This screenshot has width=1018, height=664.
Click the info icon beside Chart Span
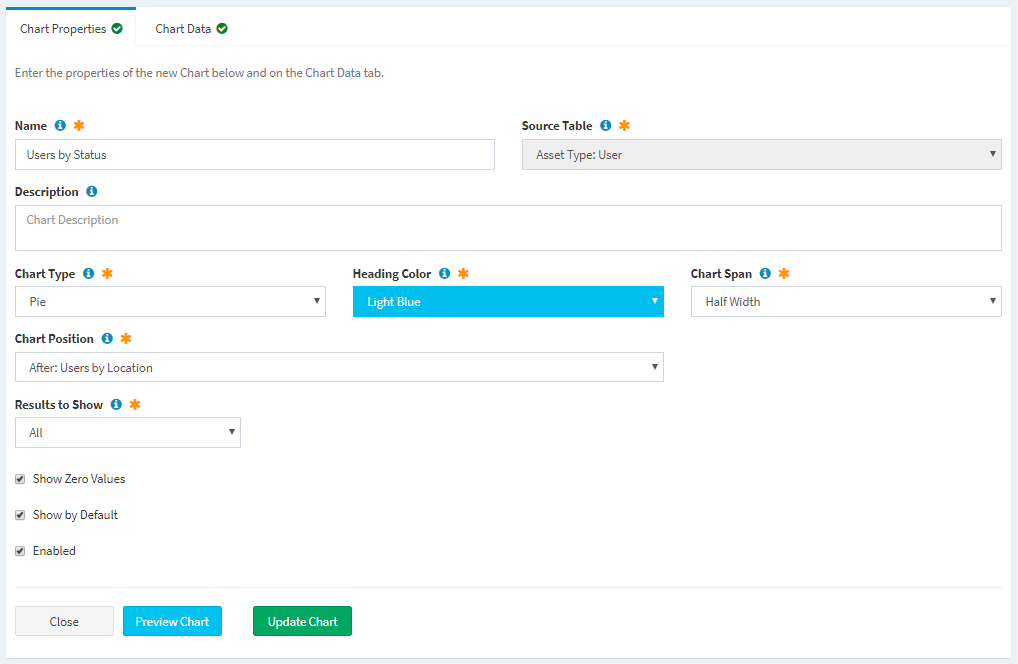pyautogui.click(x=765, y=274)
